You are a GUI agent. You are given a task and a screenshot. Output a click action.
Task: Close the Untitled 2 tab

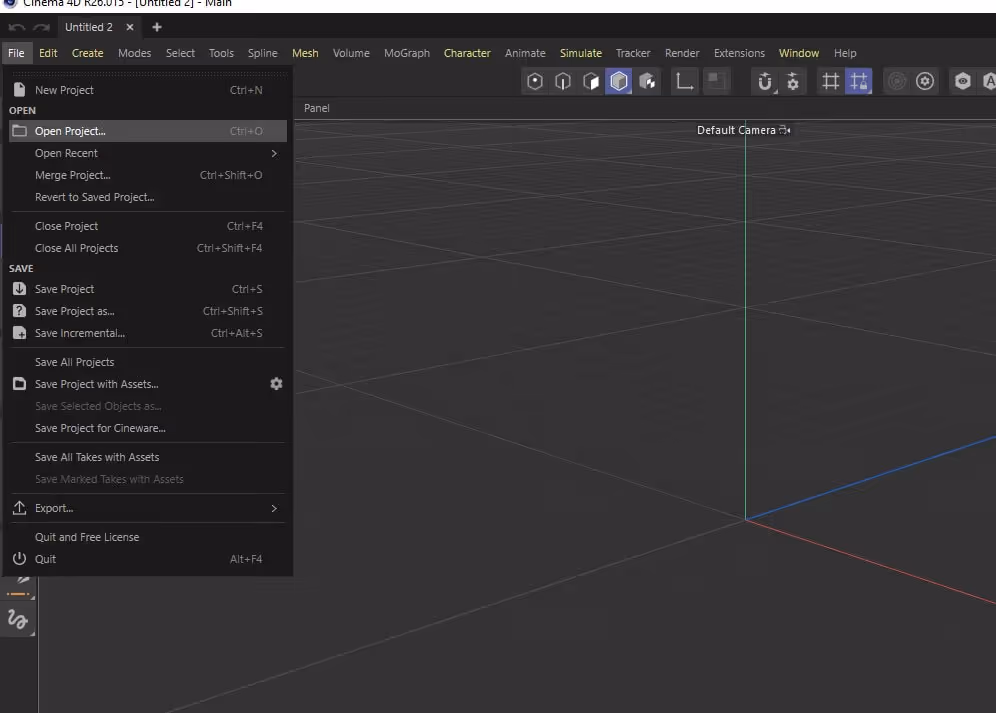click(x=130, y=27)
